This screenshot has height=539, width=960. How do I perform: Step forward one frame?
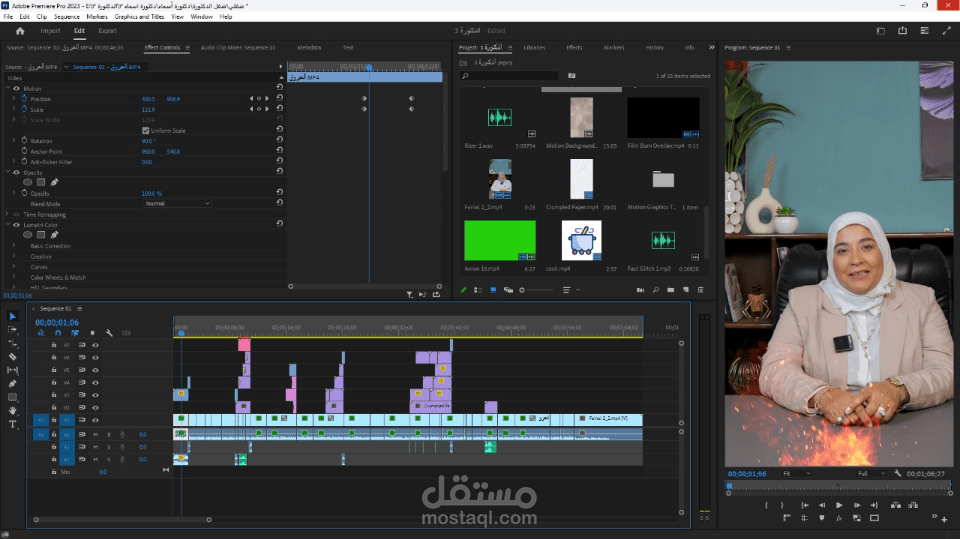(x=857, y=505)
